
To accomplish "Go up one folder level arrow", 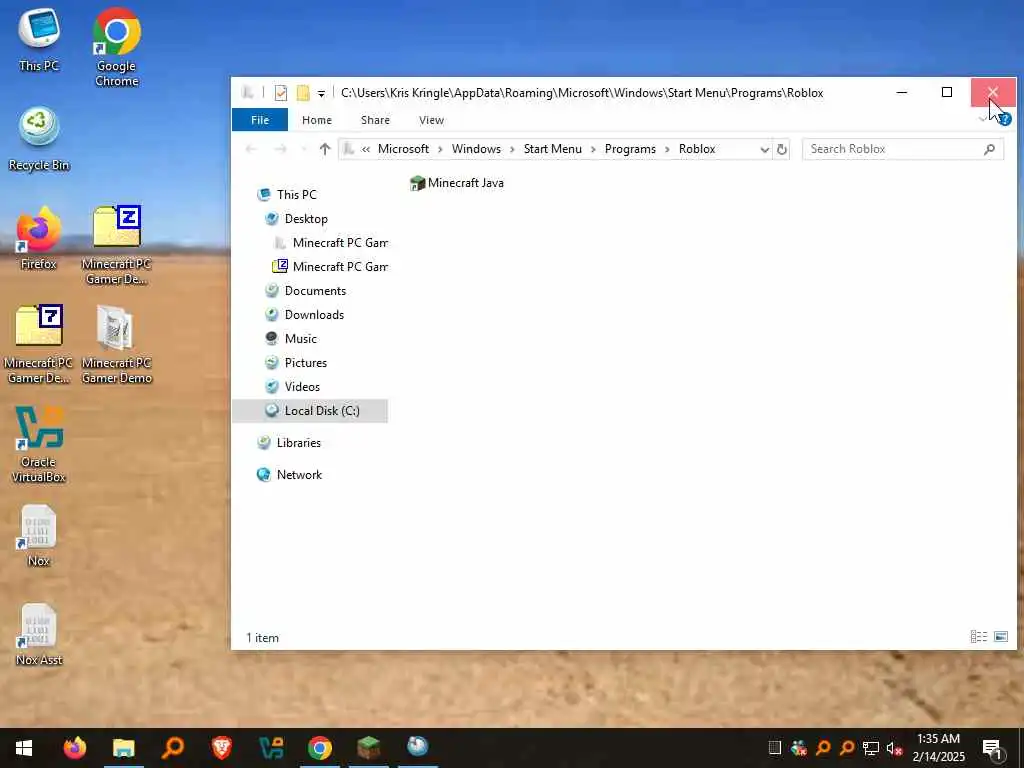I will tap(325, 149).
